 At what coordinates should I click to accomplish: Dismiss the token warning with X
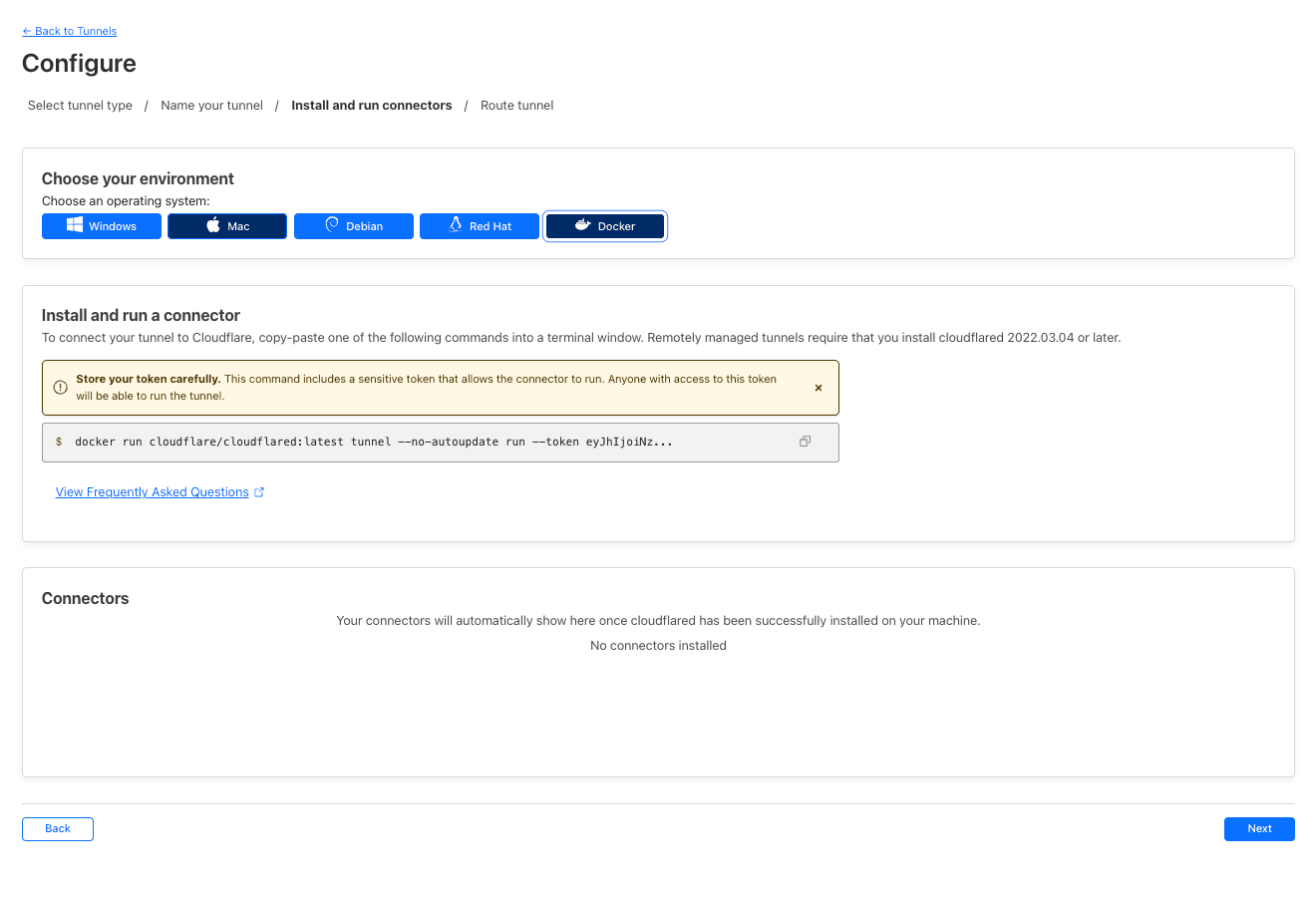click(819, 388)
